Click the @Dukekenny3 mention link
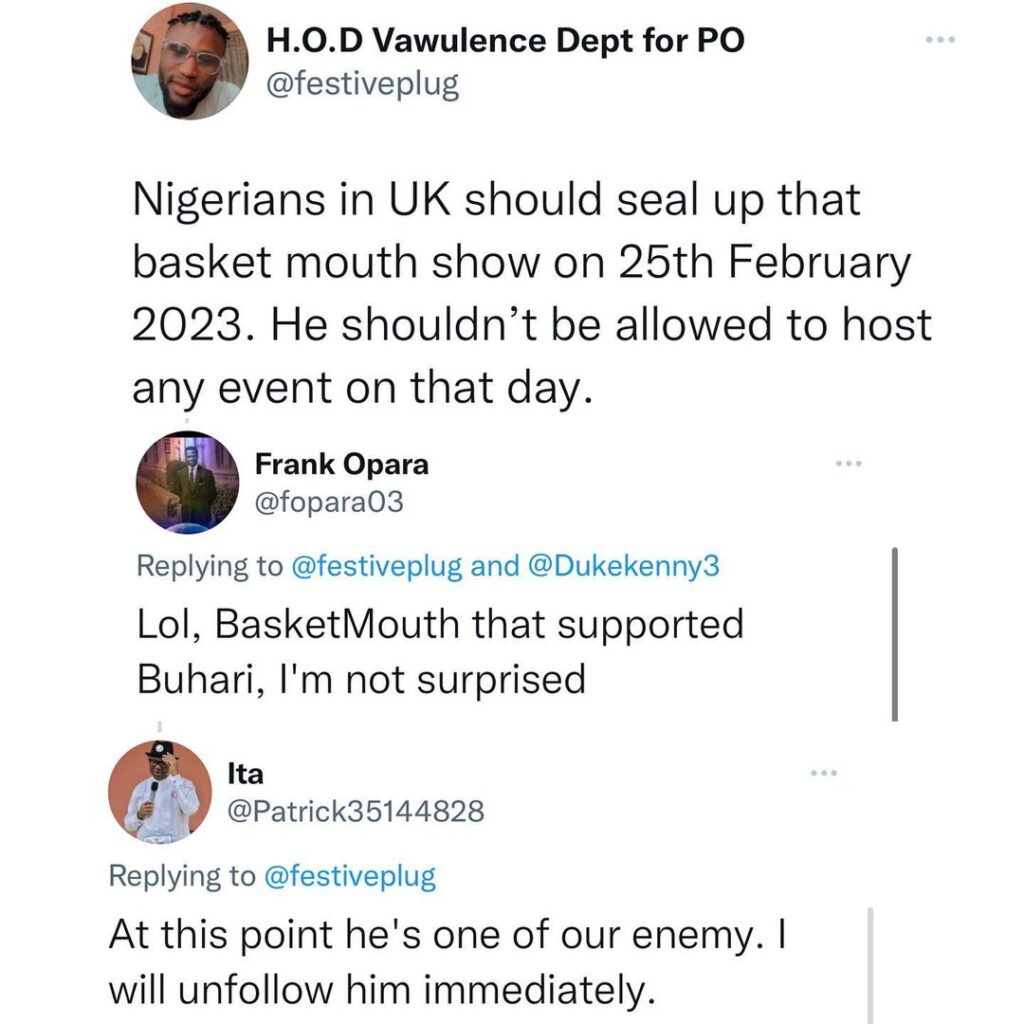This screenshot has width=1024, height=1024. tap(621, 566)
